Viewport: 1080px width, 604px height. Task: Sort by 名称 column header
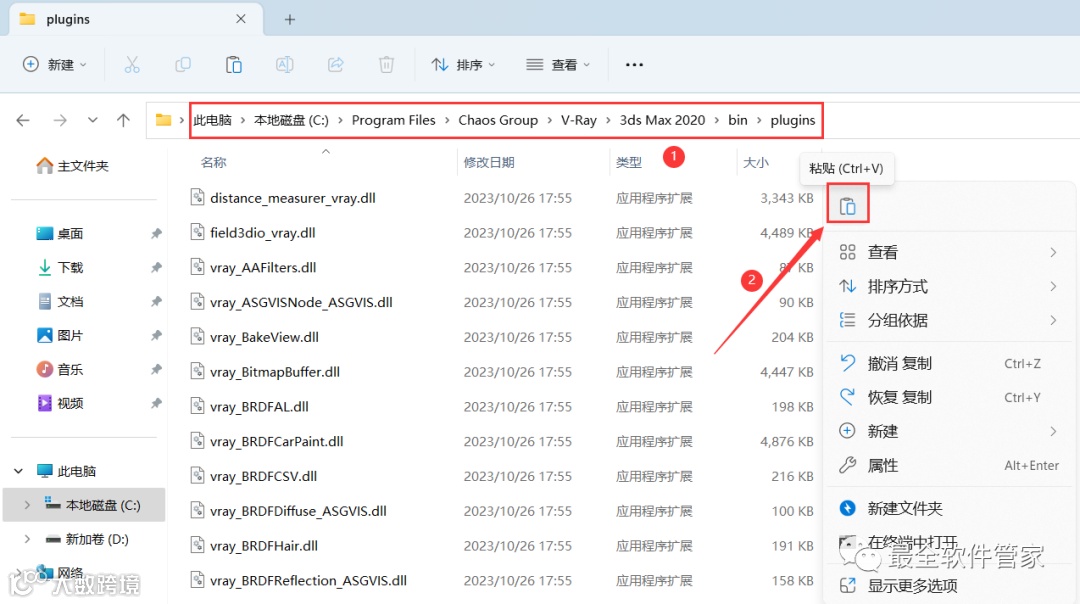point(214,163)
